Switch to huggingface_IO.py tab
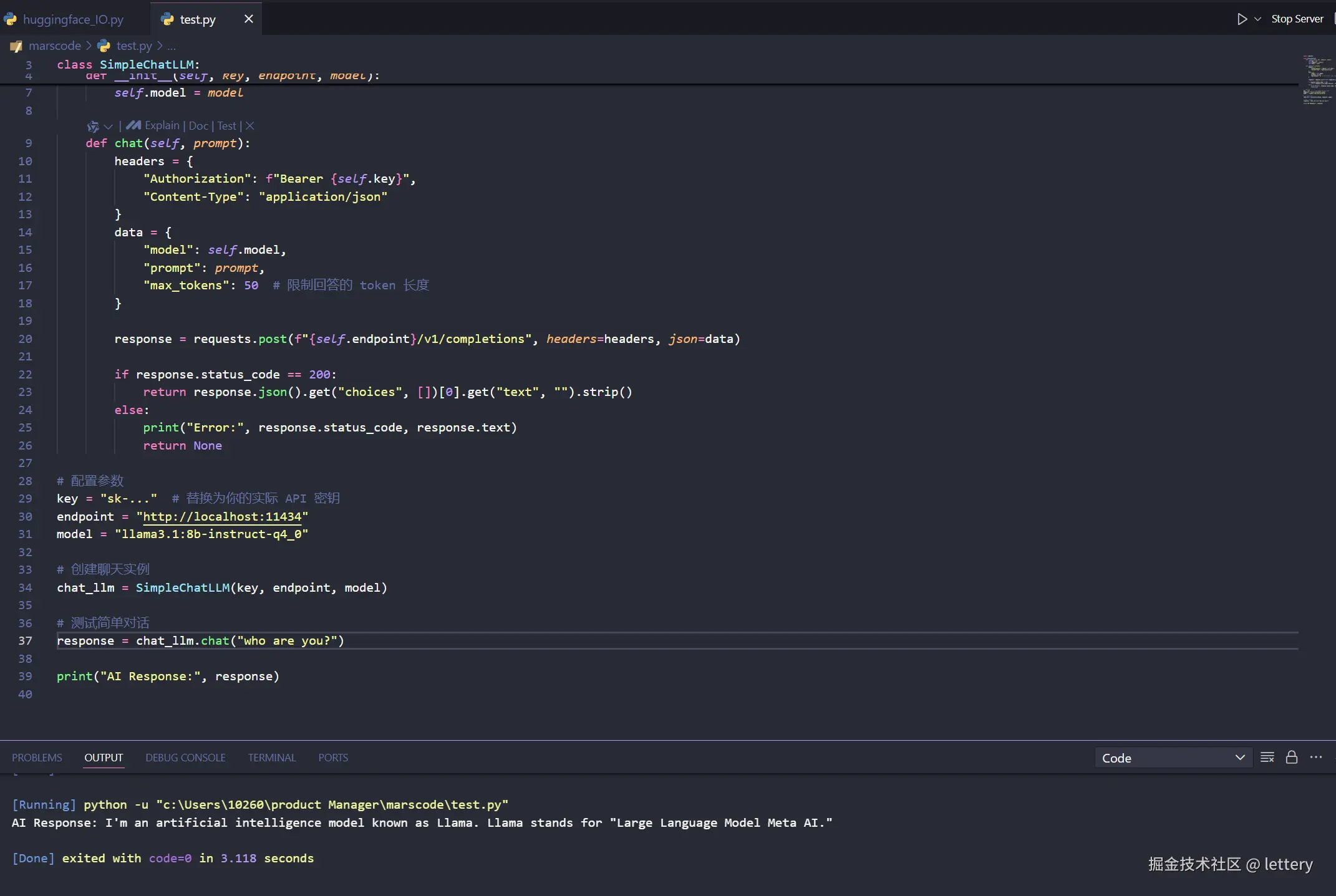 73,19
